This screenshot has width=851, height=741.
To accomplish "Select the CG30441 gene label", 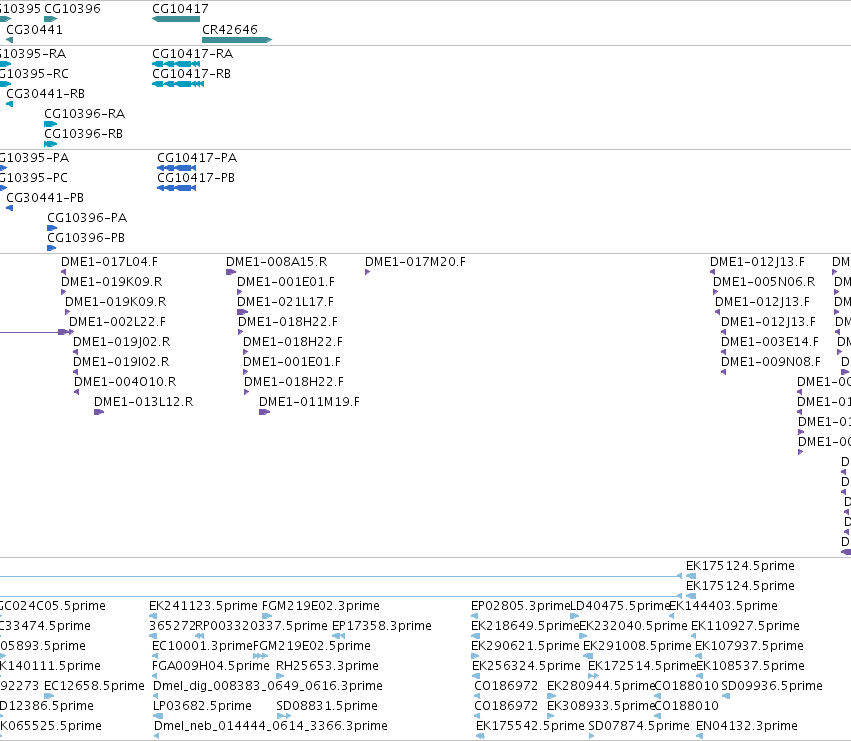I will click(34, 29).
